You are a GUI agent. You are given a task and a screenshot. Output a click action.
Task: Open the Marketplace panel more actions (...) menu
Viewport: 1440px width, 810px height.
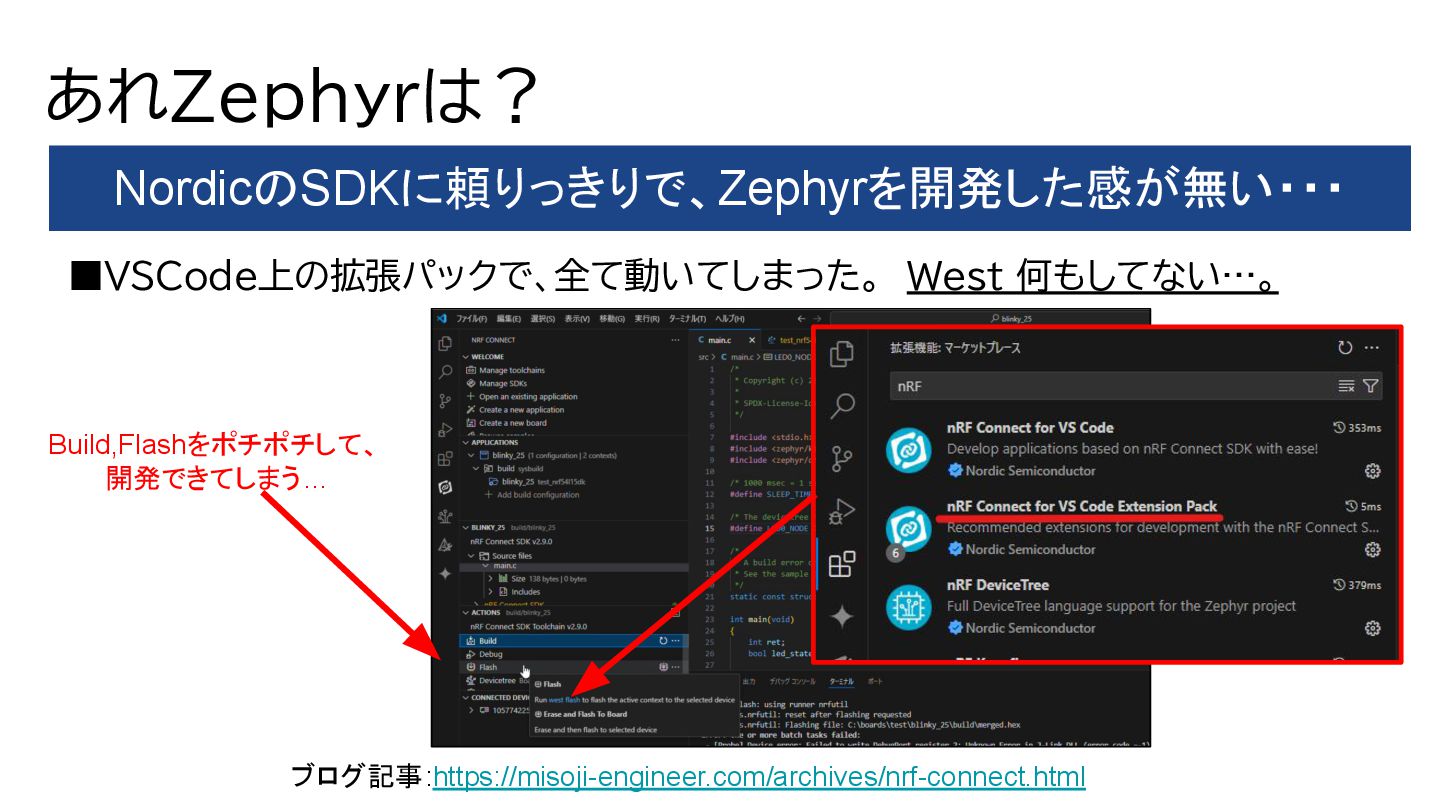(x=1372, y=348)
